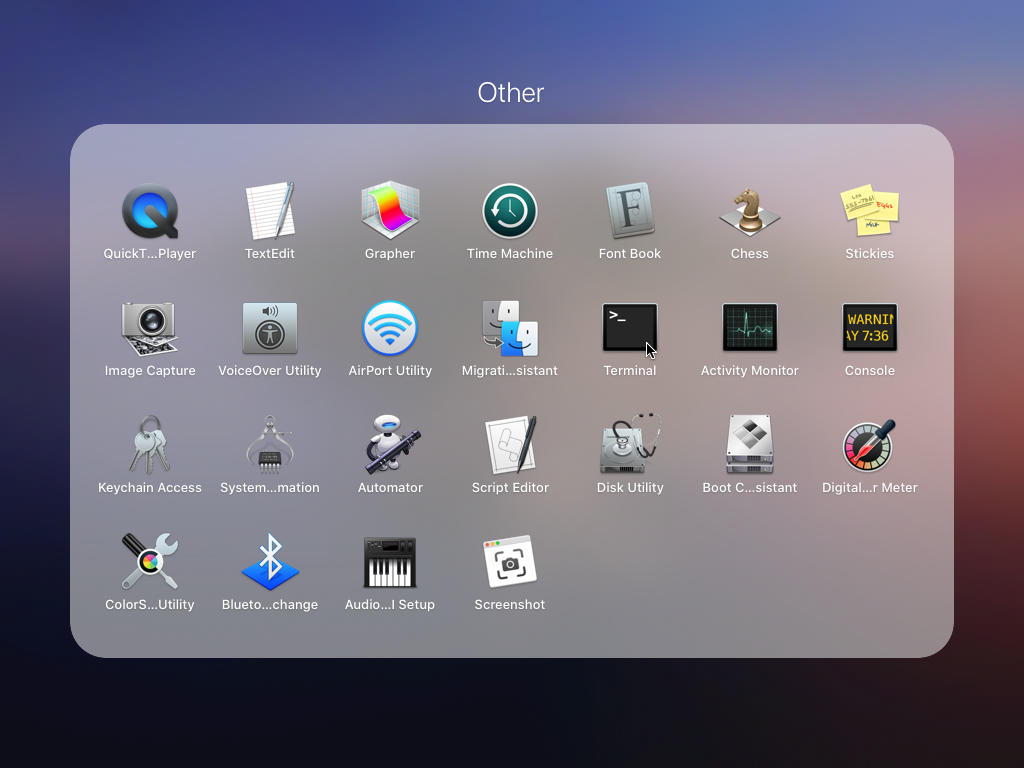The width and height of the screenshot is (1024, 768).
Task: Click the 'Screenshot' label text
Action: coord(510,604)
